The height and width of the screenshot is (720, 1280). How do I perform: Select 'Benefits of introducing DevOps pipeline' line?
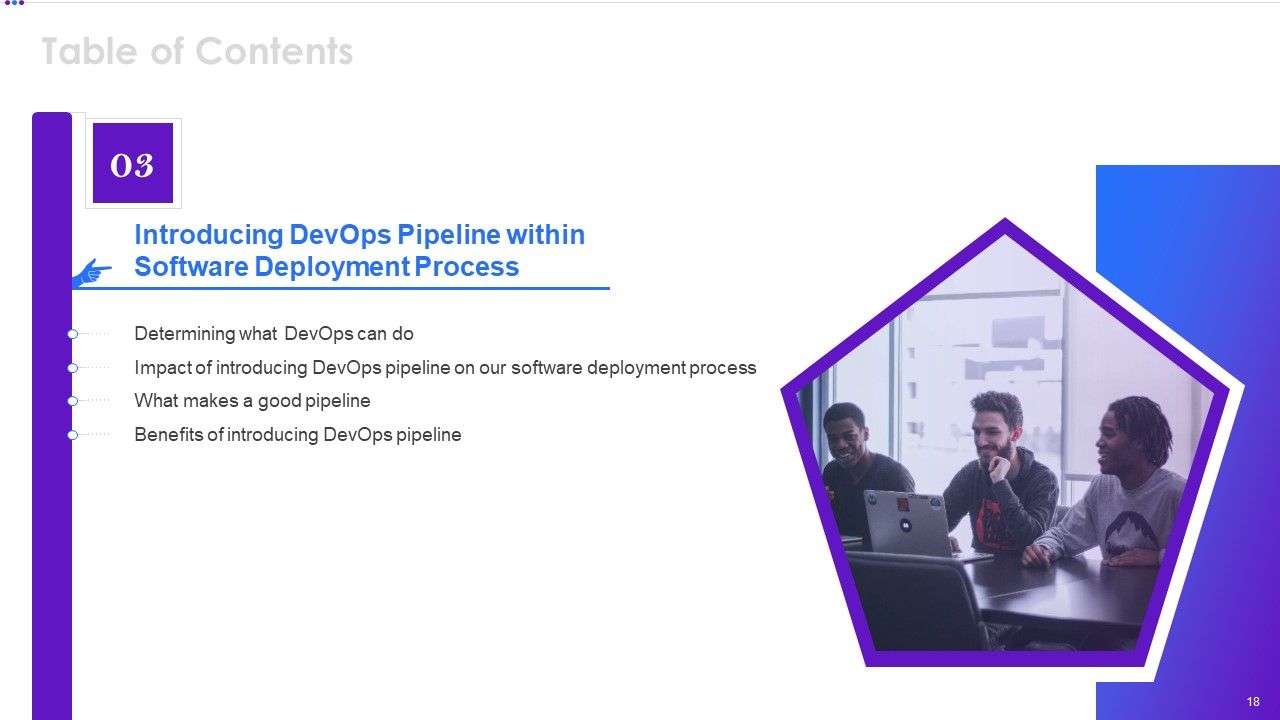coord(298,435)
